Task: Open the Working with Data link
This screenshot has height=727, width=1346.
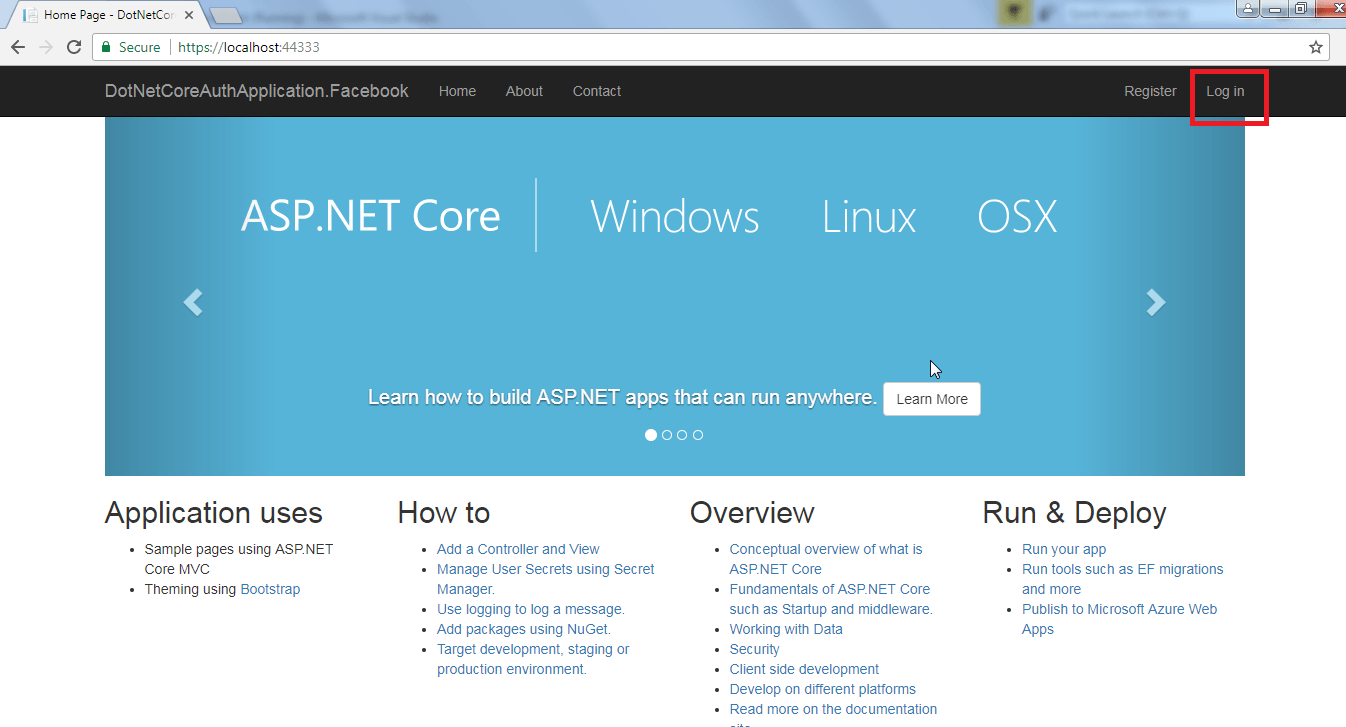Action: pyautogui.click(x=786, y=629)
